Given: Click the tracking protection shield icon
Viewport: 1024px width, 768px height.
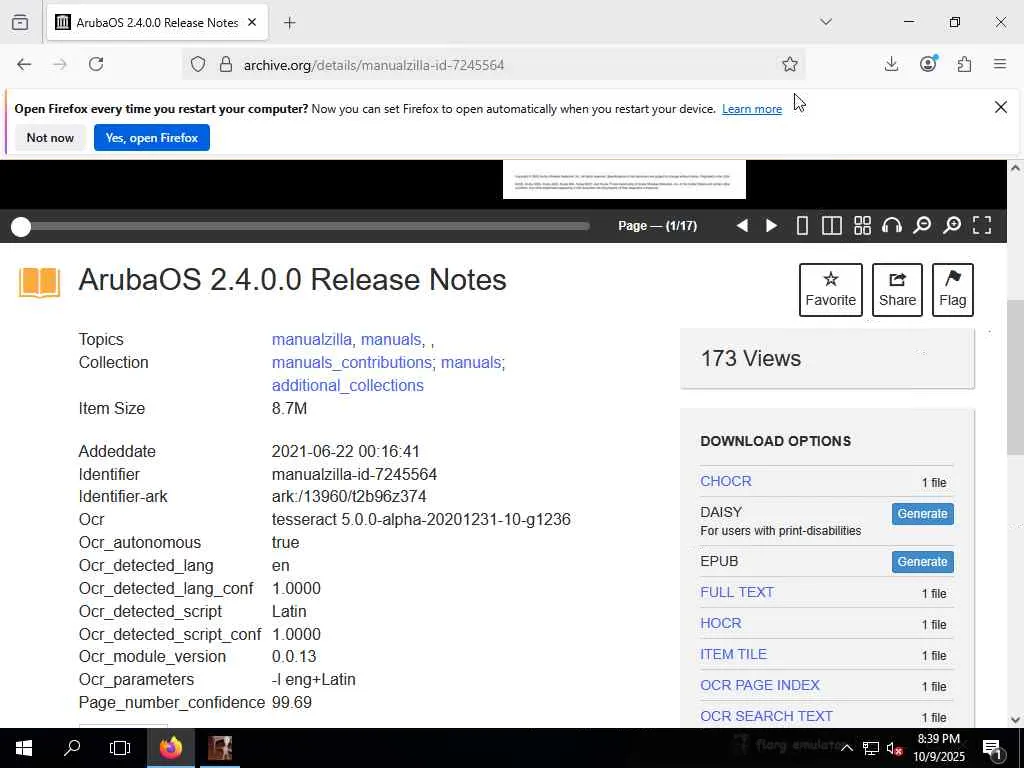Looking at the screenshot, I should (x=198, y=64).
